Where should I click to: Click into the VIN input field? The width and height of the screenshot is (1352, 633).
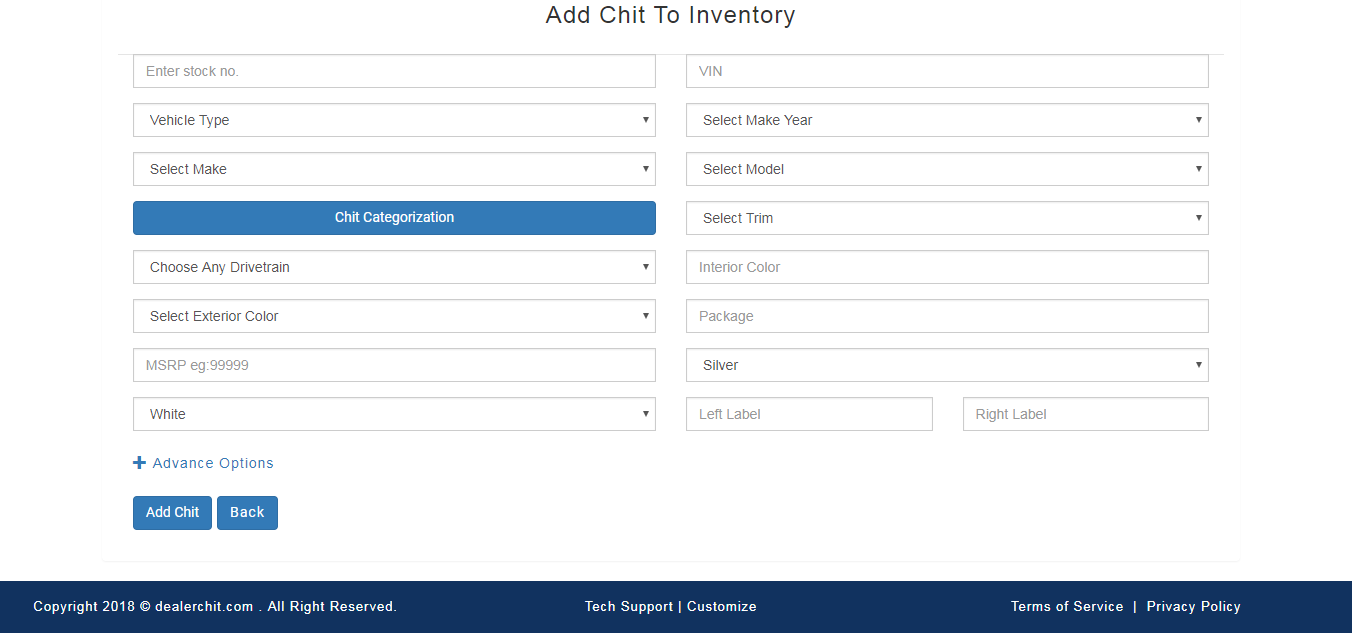click(x=947, y=71)
